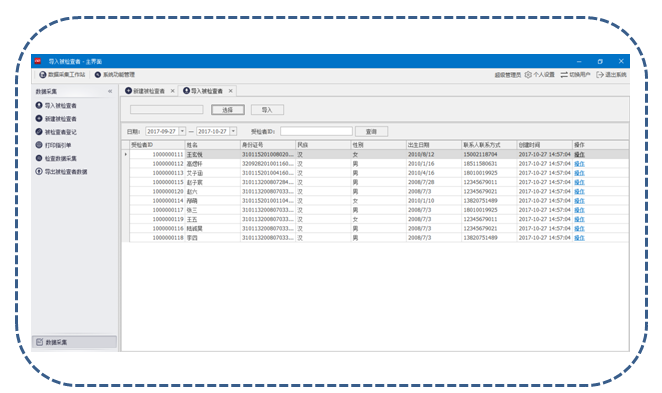Click the 选择 button
The width and height of the screenshot is (662, 393).
click(x=228, y=110)
